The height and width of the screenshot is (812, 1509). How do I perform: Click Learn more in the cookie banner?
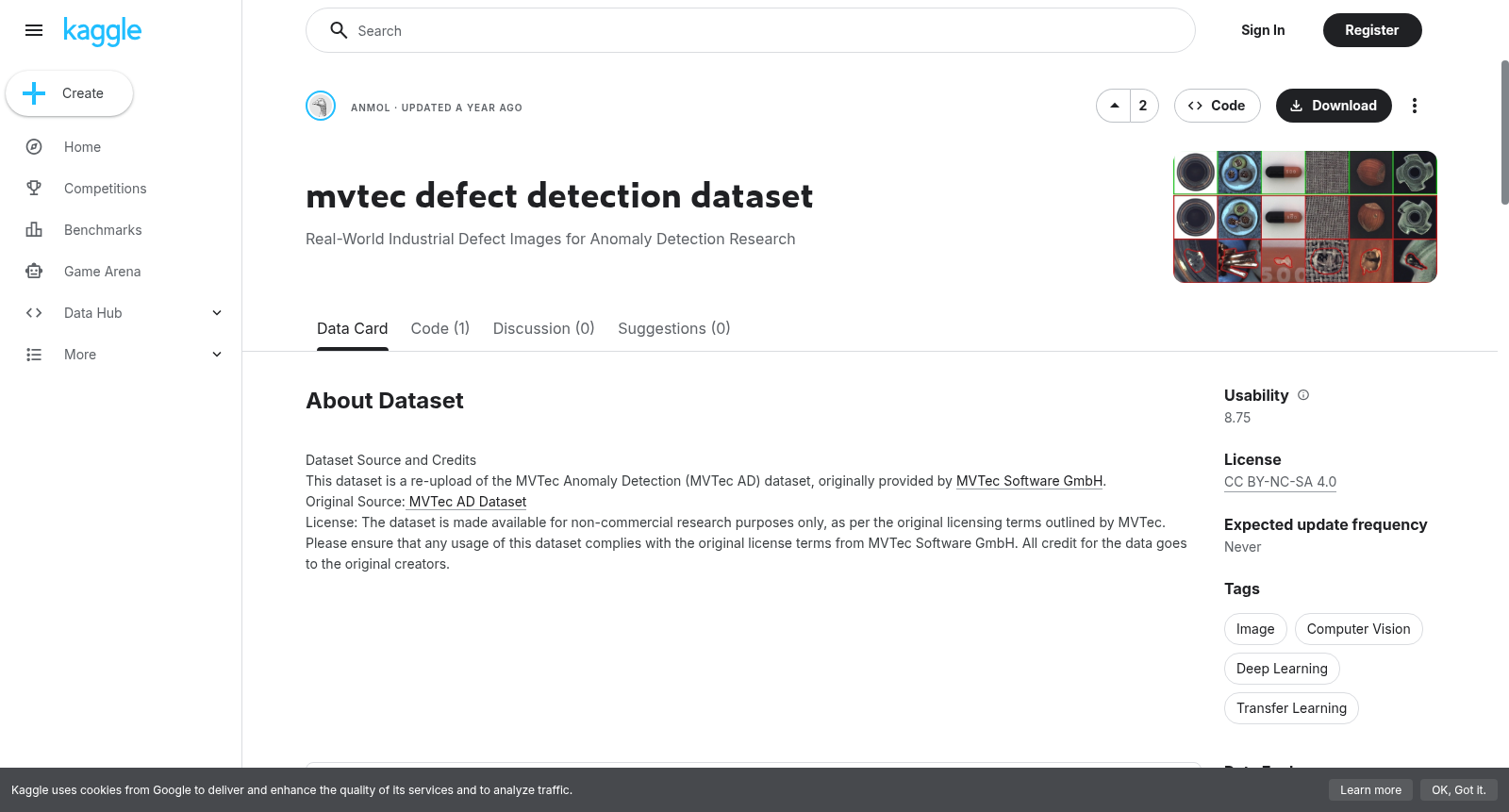(1370, 790)
